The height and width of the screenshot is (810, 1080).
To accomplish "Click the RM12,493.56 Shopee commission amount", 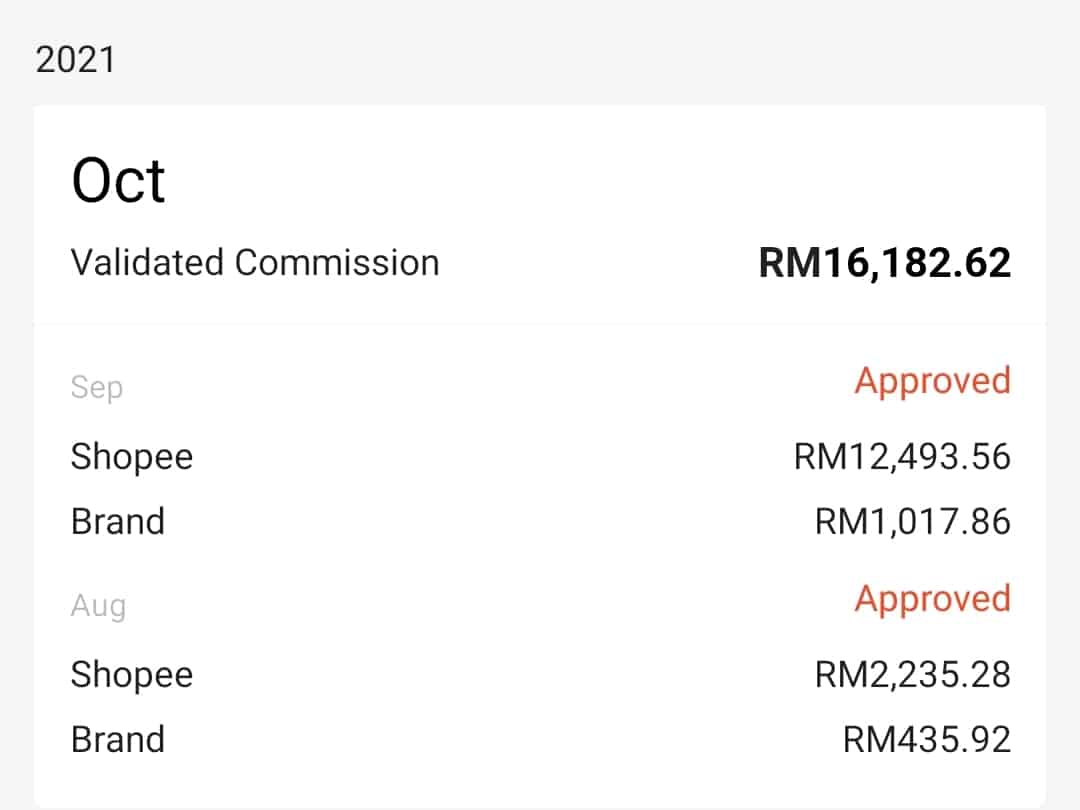I will (902, 457).
